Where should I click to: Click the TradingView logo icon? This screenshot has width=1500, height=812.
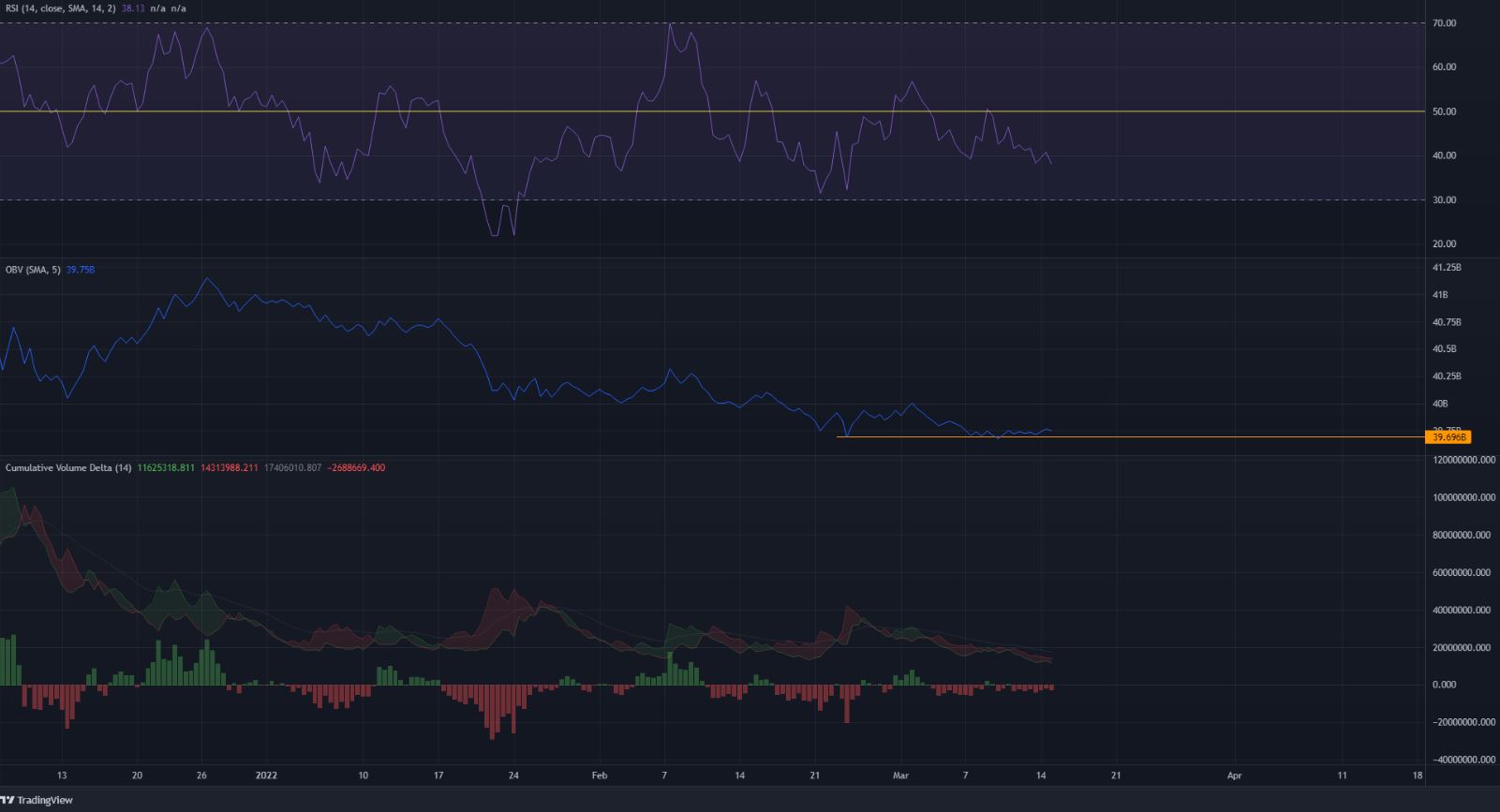pyautogui.click(x=8, y=800)
